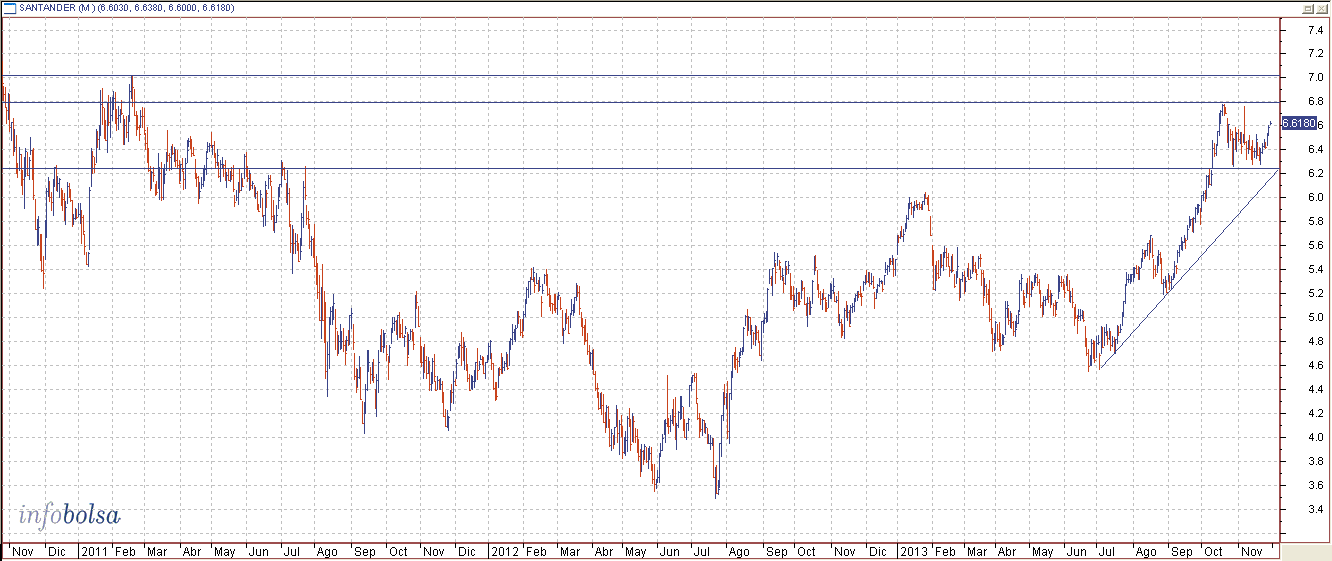This screenshot has width=1332, height=561.
Task: Select the current price label 6.6180
Action: click(1298, 123)
